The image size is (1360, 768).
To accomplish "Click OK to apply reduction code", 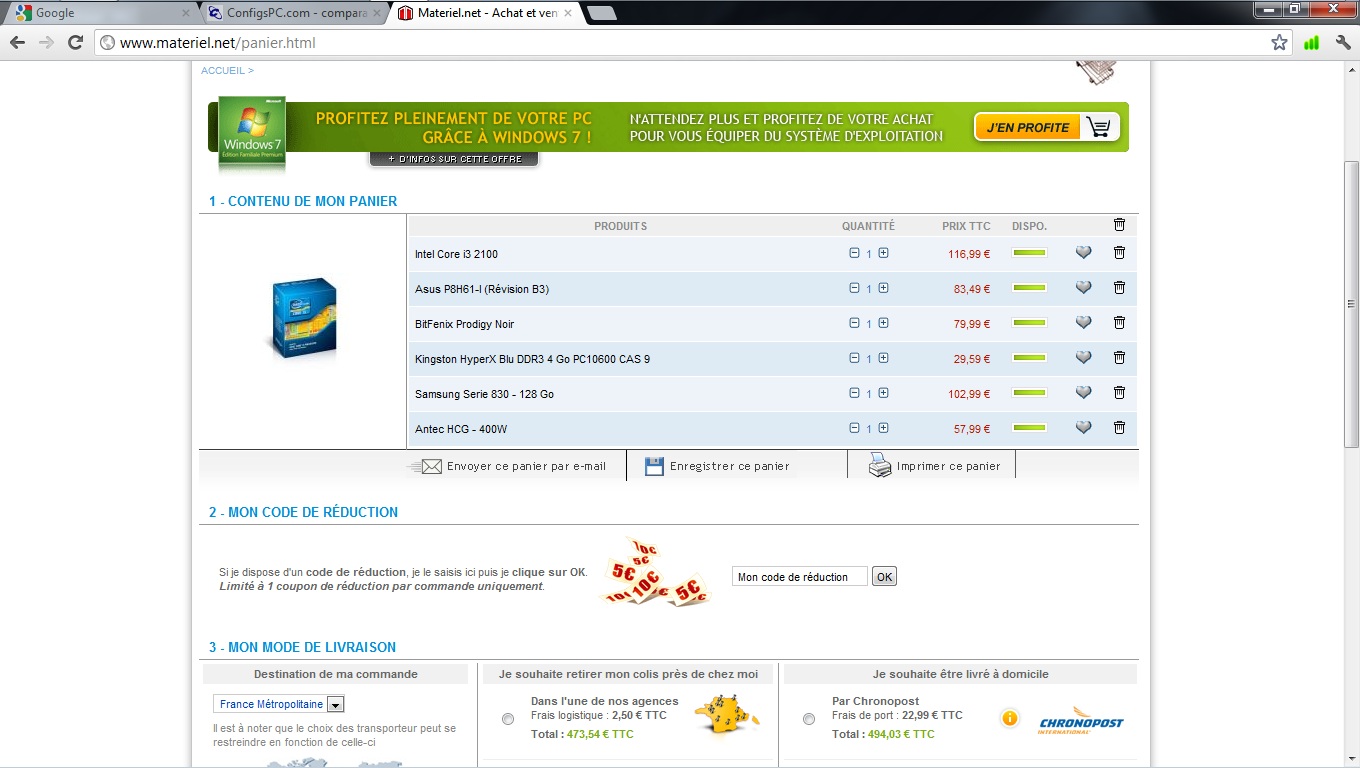I will click(884, 577).
